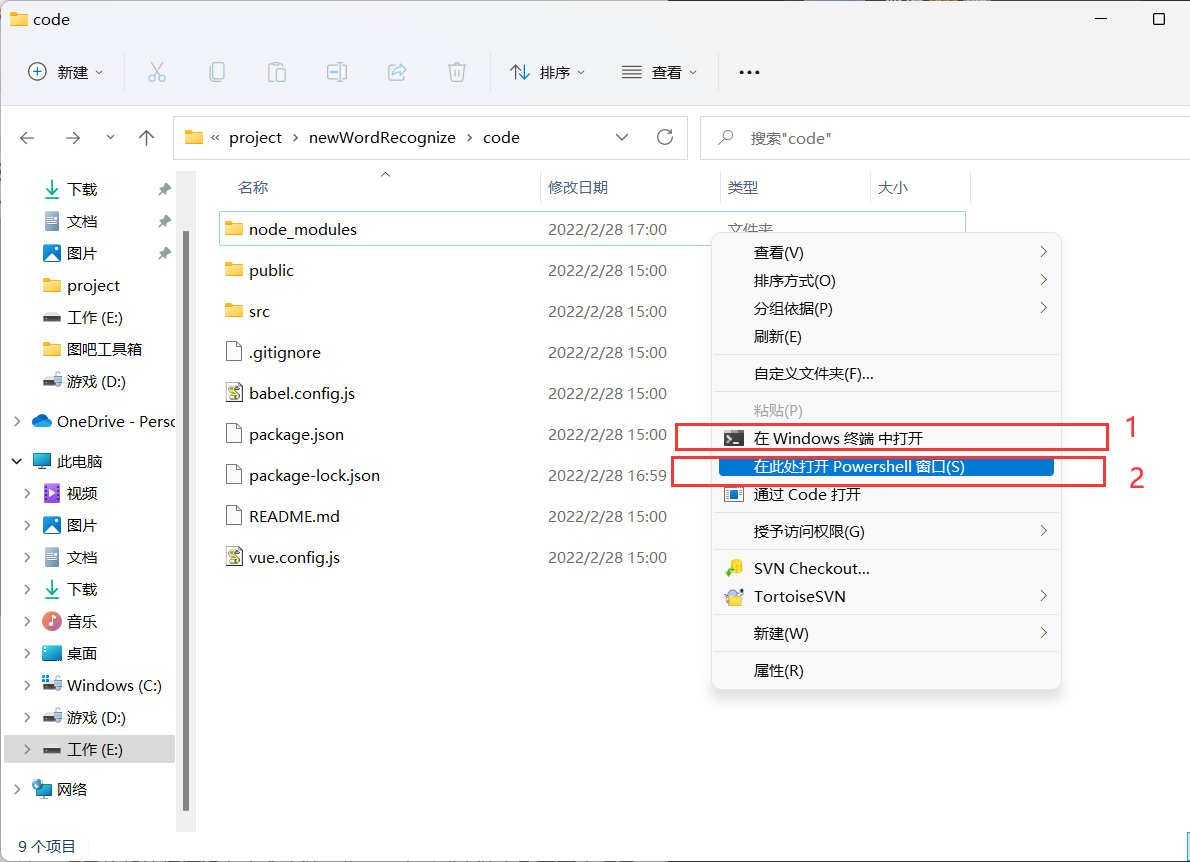This screenshot has width=1190, height=862.
Task: Click the 音乐 music icon in sidebar
Action: pyautogui.click(x=52, y=621)
